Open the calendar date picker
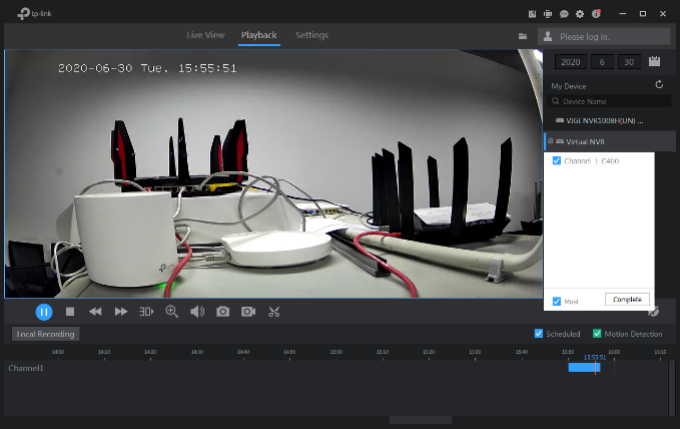The height and width of the screenshot is (429, 680). [x=657, y=62]
